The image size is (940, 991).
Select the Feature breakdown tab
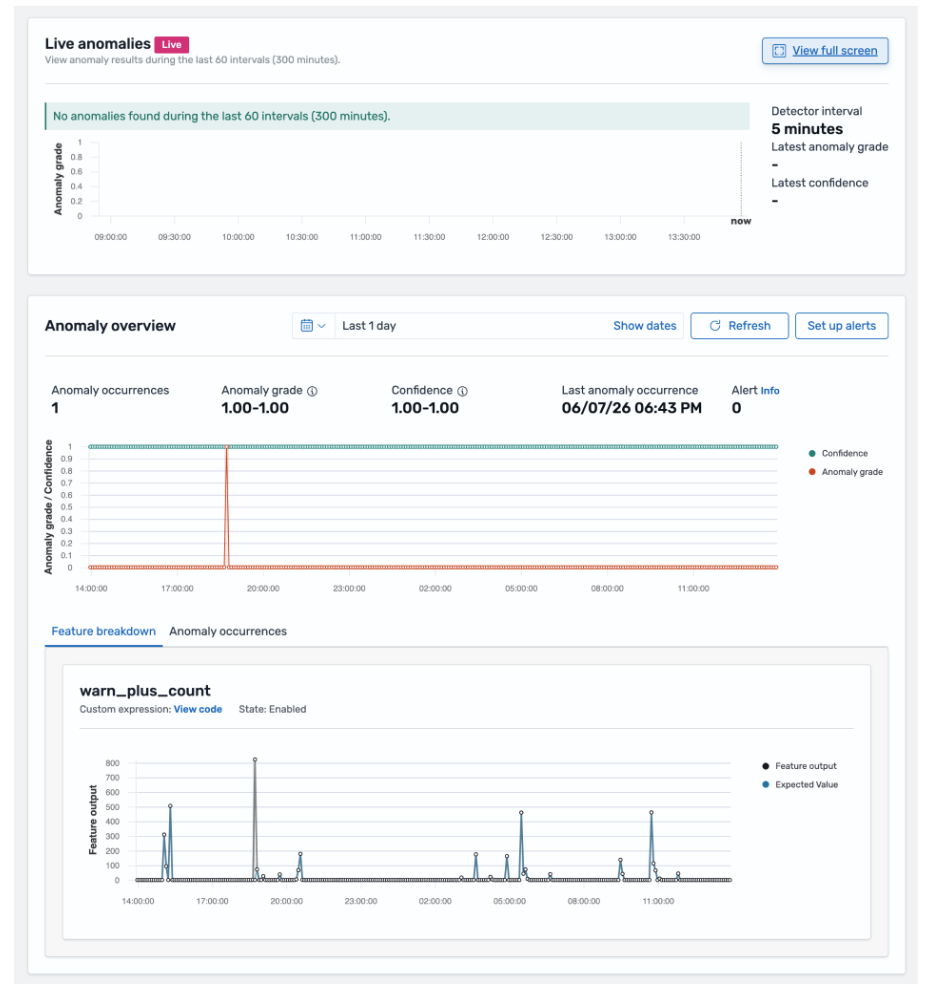tap(104, 631)
